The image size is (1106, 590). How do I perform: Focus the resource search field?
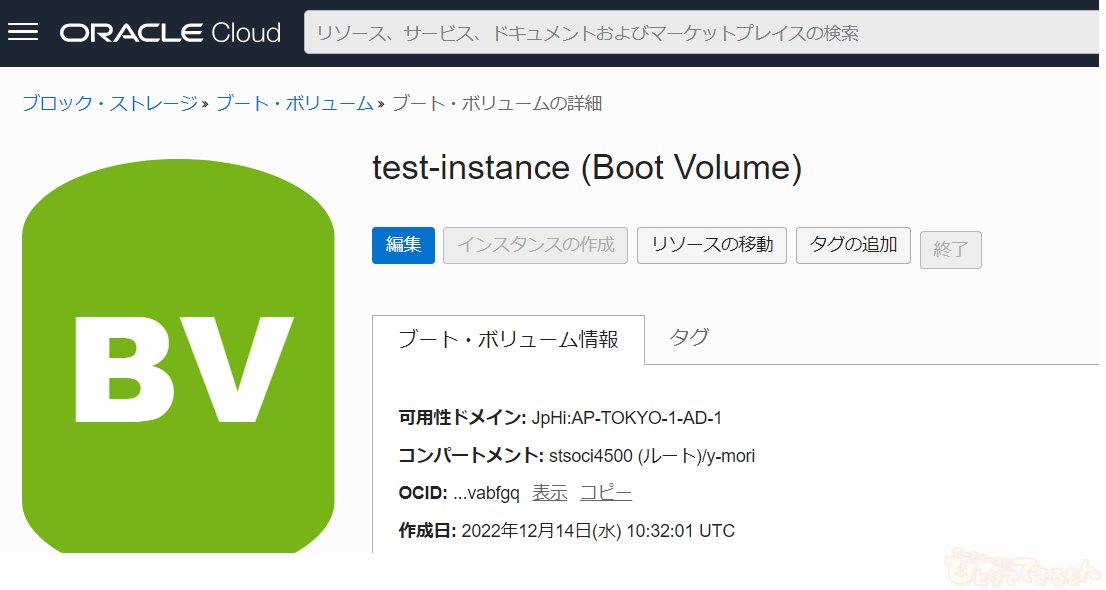coord(701,33)
